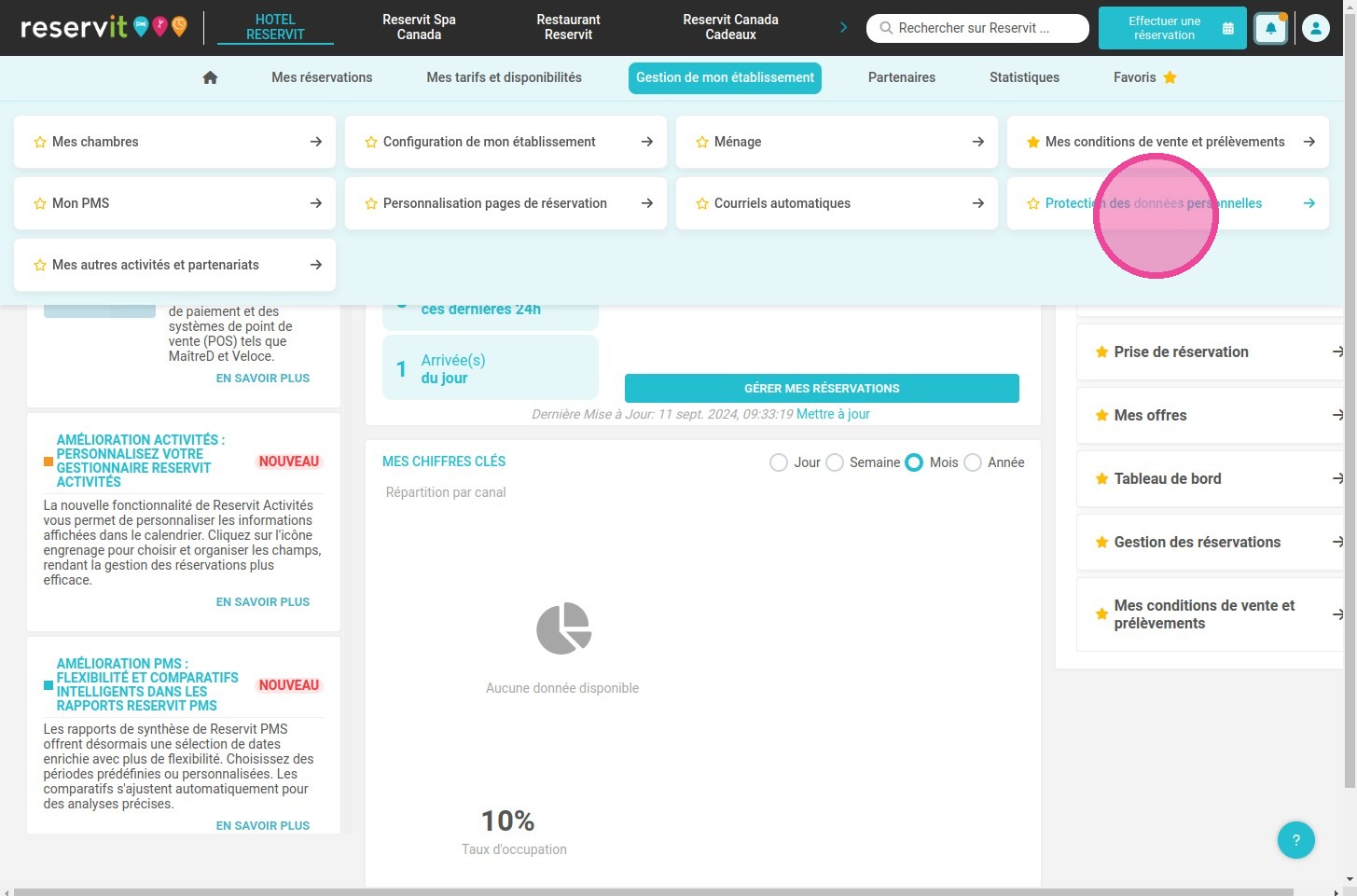The image size is (1357, 896).
Task: Open the notifications bell
Action: 1270,28
